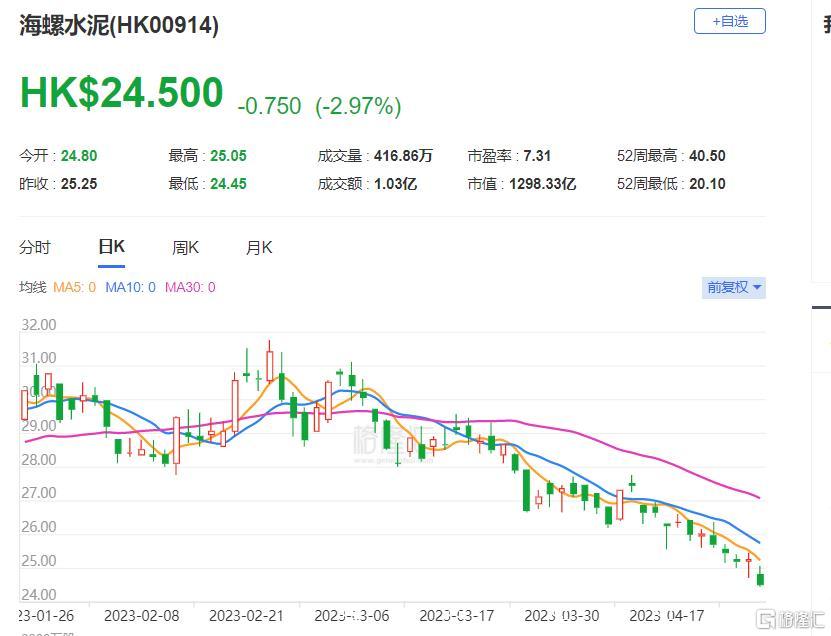Image resolution: width=831 pixels, height=636 pixels.
Task: Click the 成交额 value 1.03亿
Action: click(x=395, y=184)
